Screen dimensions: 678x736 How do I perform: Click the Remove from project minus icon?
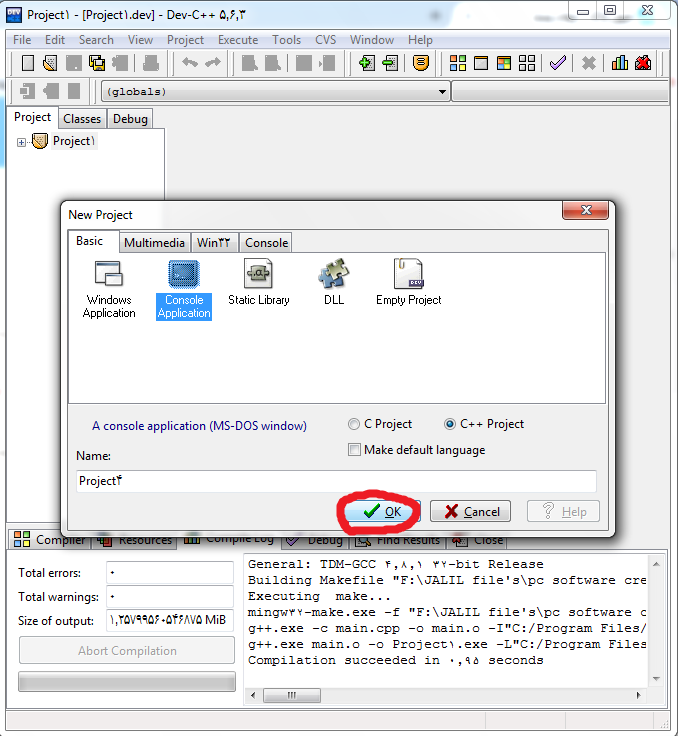point(390,62)
